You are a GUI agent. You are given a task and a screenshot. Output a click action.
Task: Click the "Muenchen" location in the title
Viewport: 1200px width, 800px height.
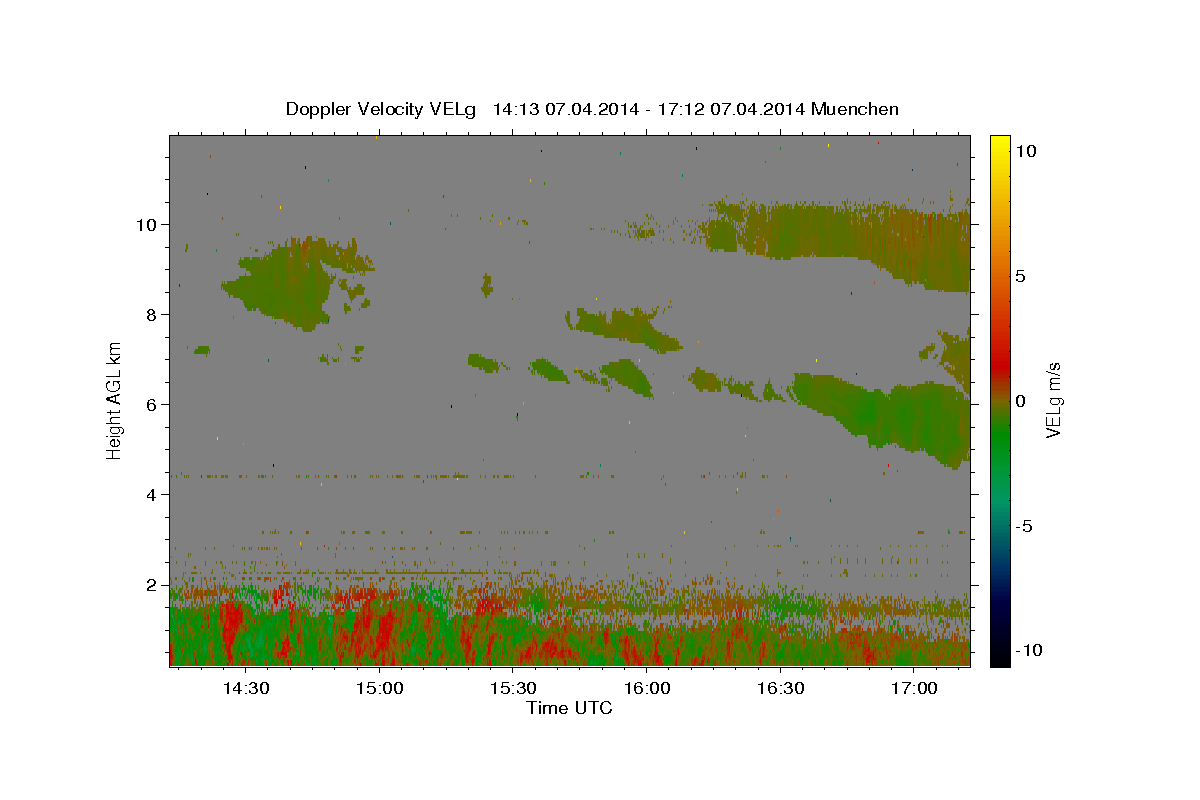point(855,109)
